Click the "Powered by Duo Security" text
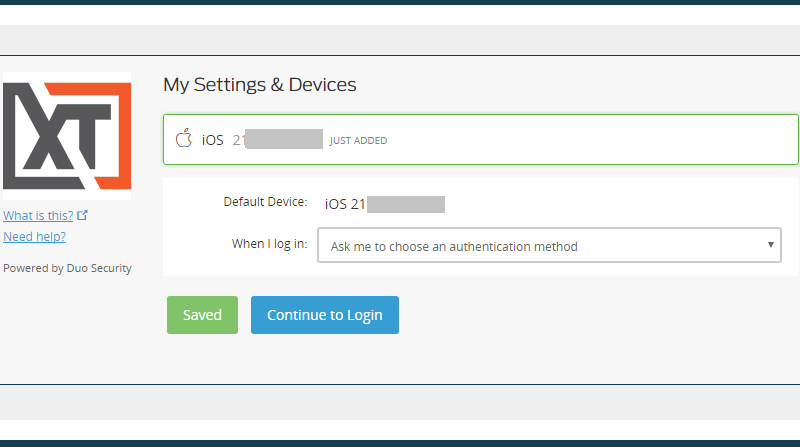800x447 pixels. coord(67,268)
